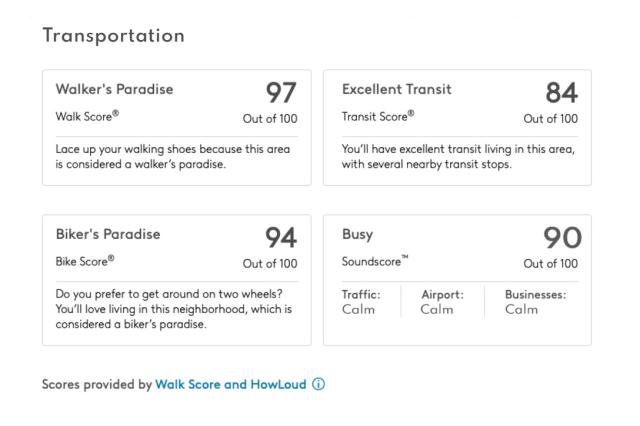Click the 94 bike score number
The width and height of the screenshot is (640, 426).
pos(281,240)
